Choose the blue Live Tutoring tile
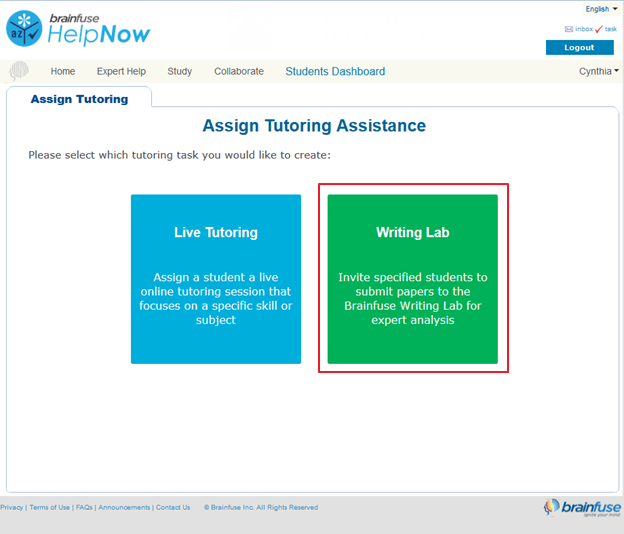The width and height of the screenshot is (624, 534). pyautogui.click(x=216, y=278)
